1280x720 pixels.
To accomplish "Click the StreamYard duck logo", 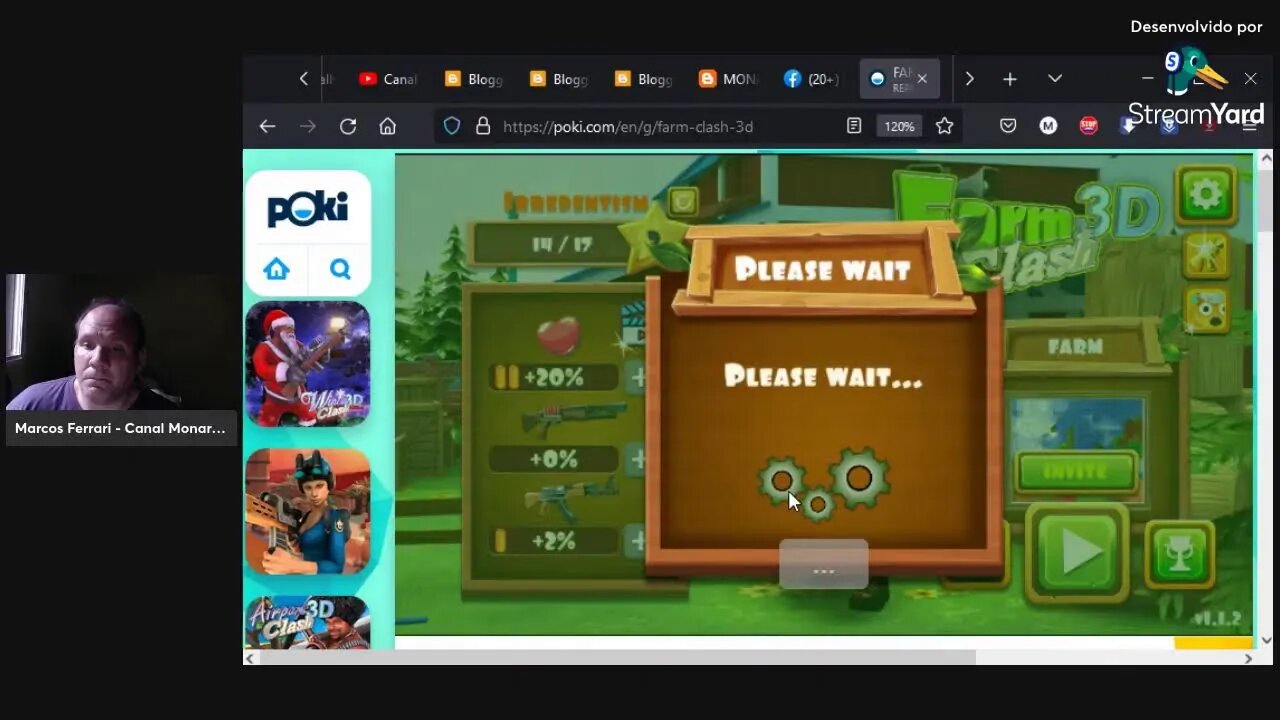I will click(x=1195, y=72).
